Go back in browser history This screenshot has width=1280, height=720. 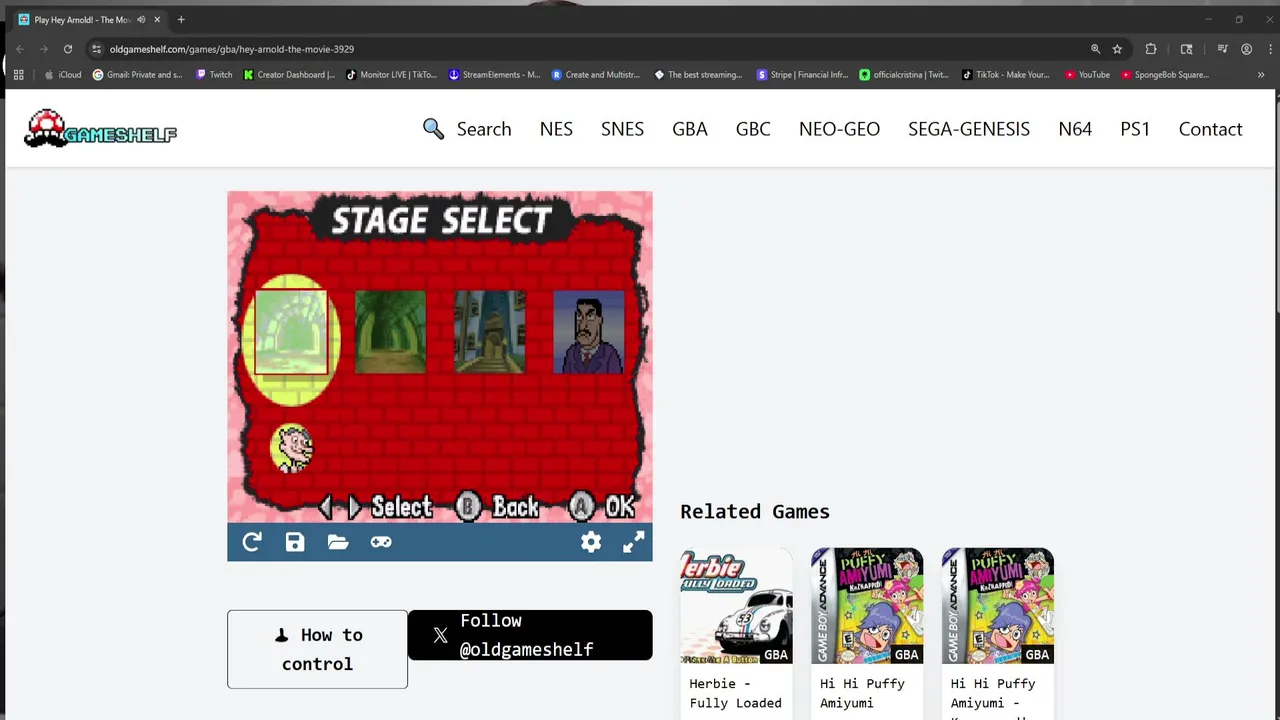(20, 49)
